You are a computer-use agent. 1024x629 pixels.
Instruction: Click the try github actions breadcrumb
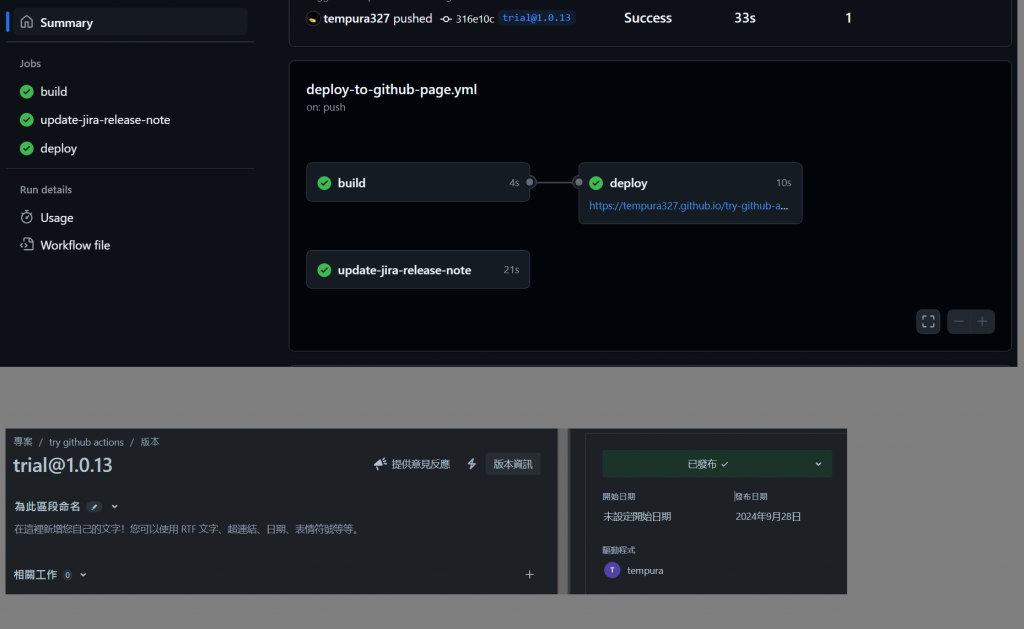(86, 442)
